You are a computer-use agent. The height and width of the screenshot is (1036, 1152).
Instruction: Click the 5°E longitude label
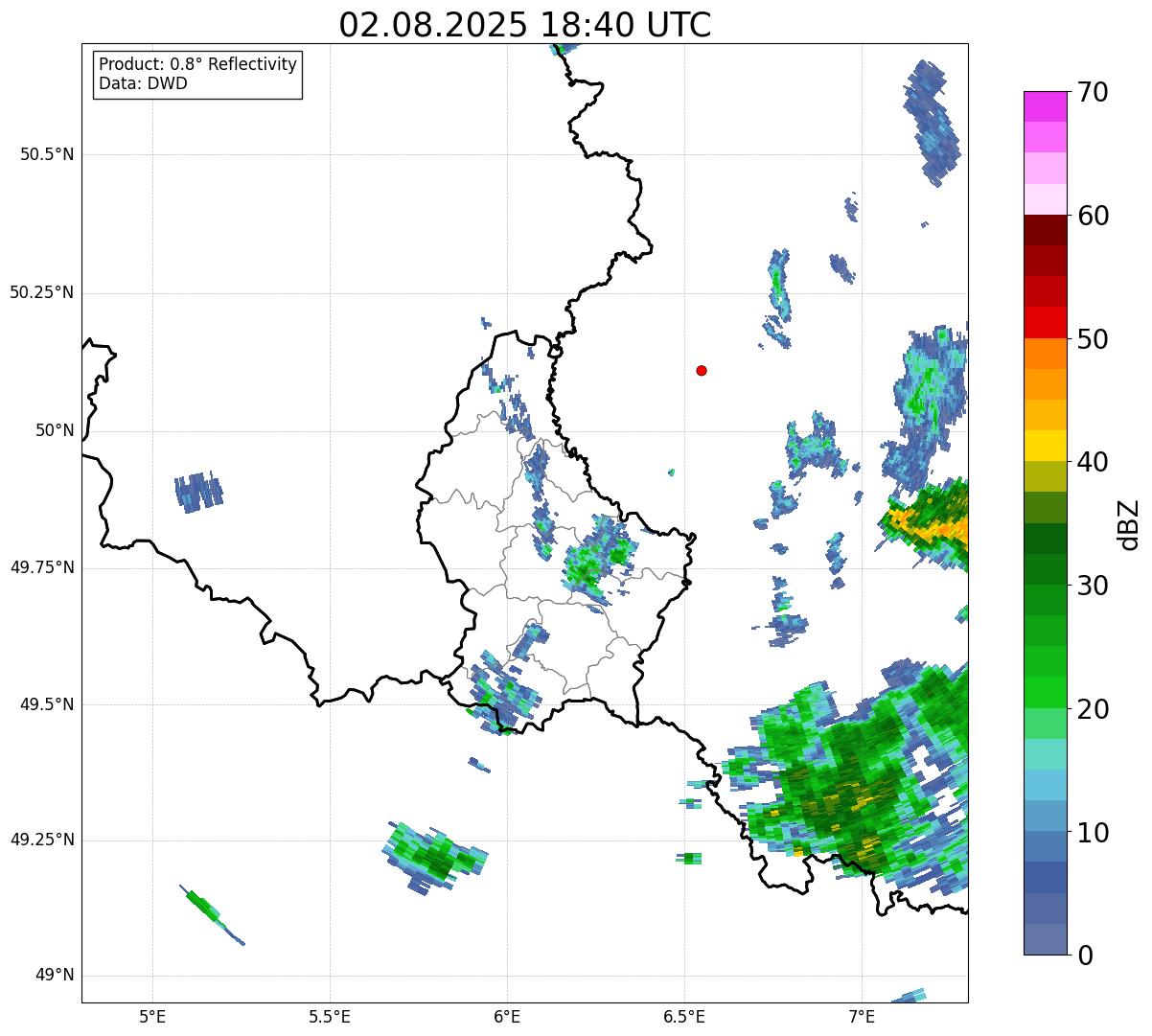click(x=152, y=1016)
